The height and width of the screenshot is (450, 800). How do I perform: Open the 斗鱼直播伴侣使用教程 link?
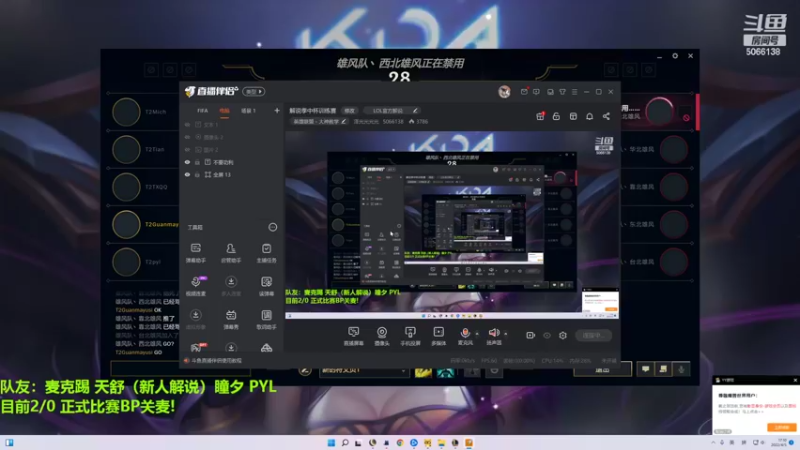(x=216, y=361)
